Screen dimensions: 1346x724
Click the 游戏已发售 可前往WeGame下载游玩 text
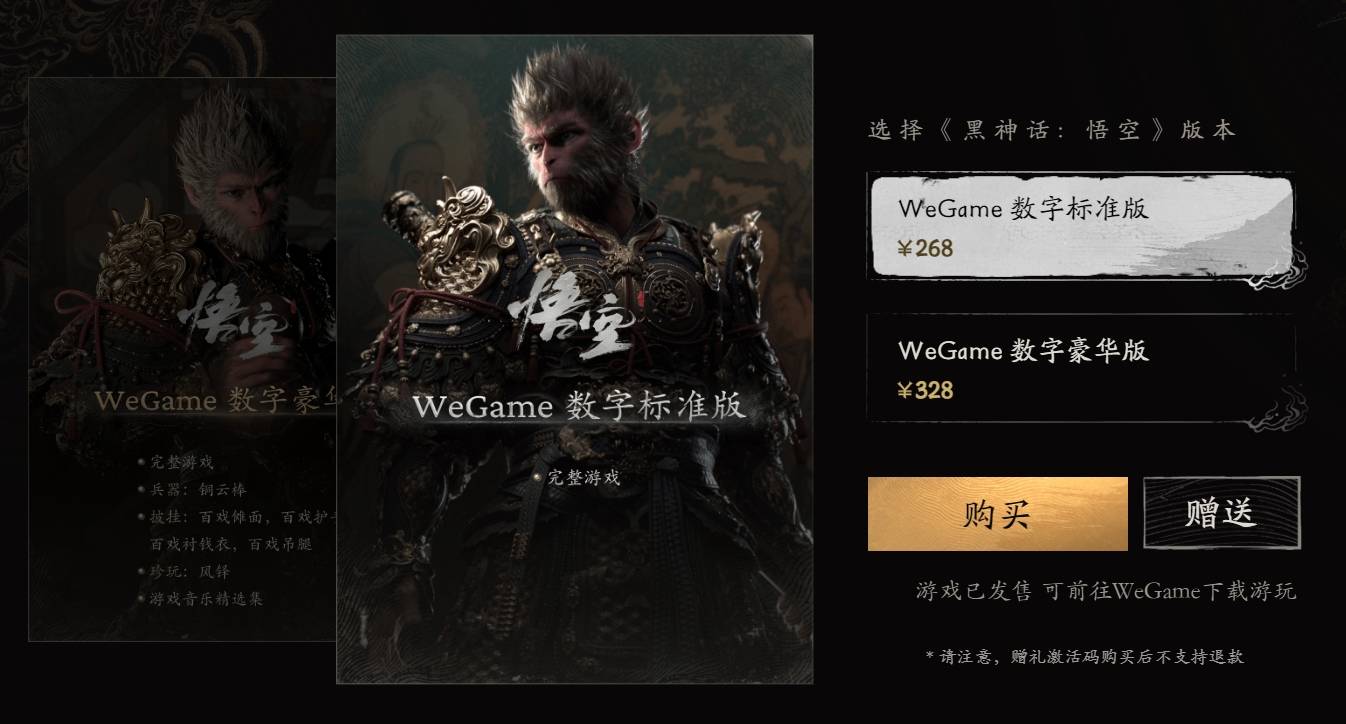point(1106,591)
